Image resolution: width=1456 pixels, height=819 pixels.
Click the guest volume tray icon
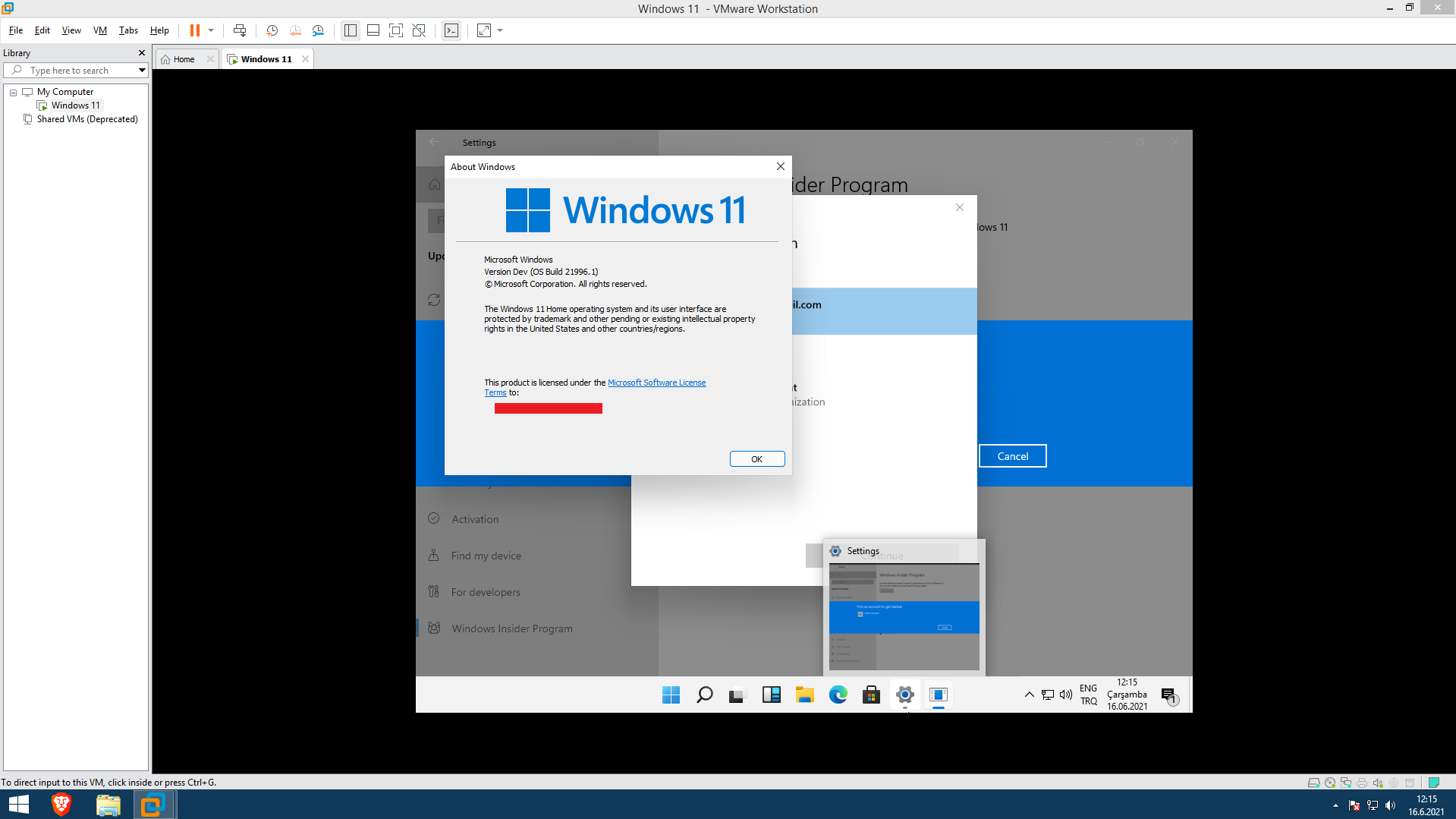1066,695
